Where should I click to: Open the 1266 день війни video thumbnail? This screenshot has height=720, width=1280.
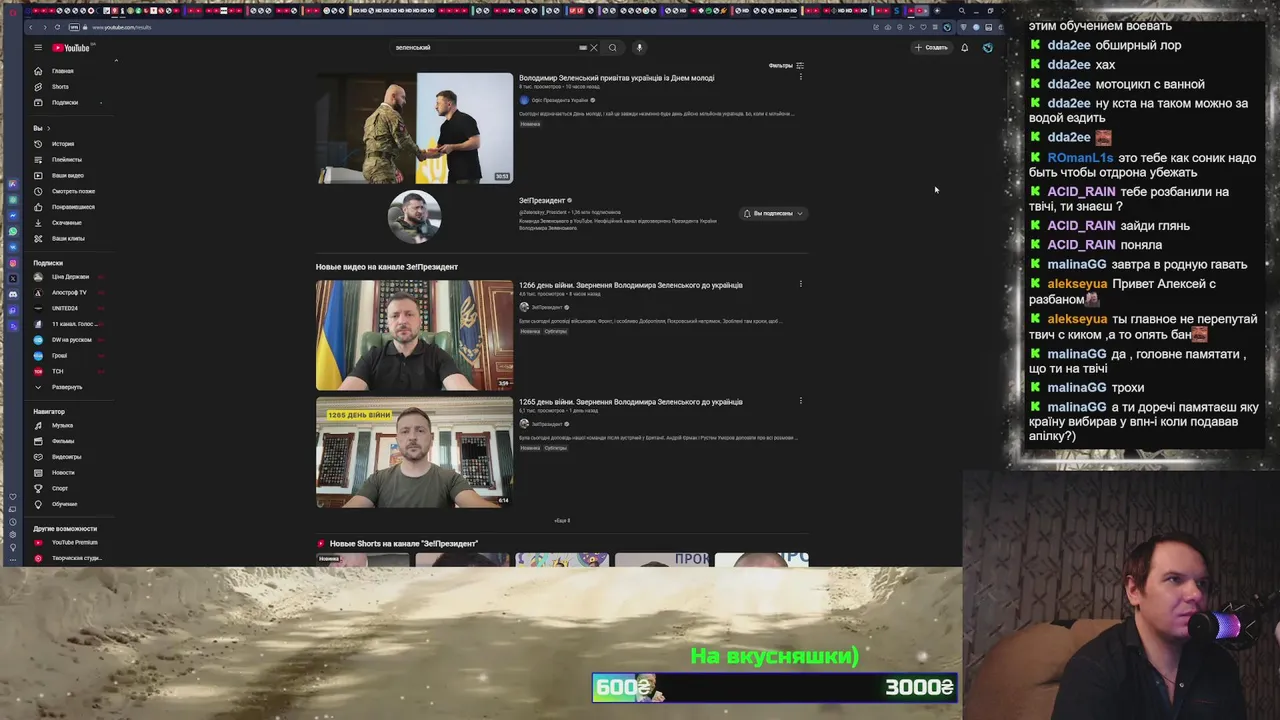(x=415, y=335)
